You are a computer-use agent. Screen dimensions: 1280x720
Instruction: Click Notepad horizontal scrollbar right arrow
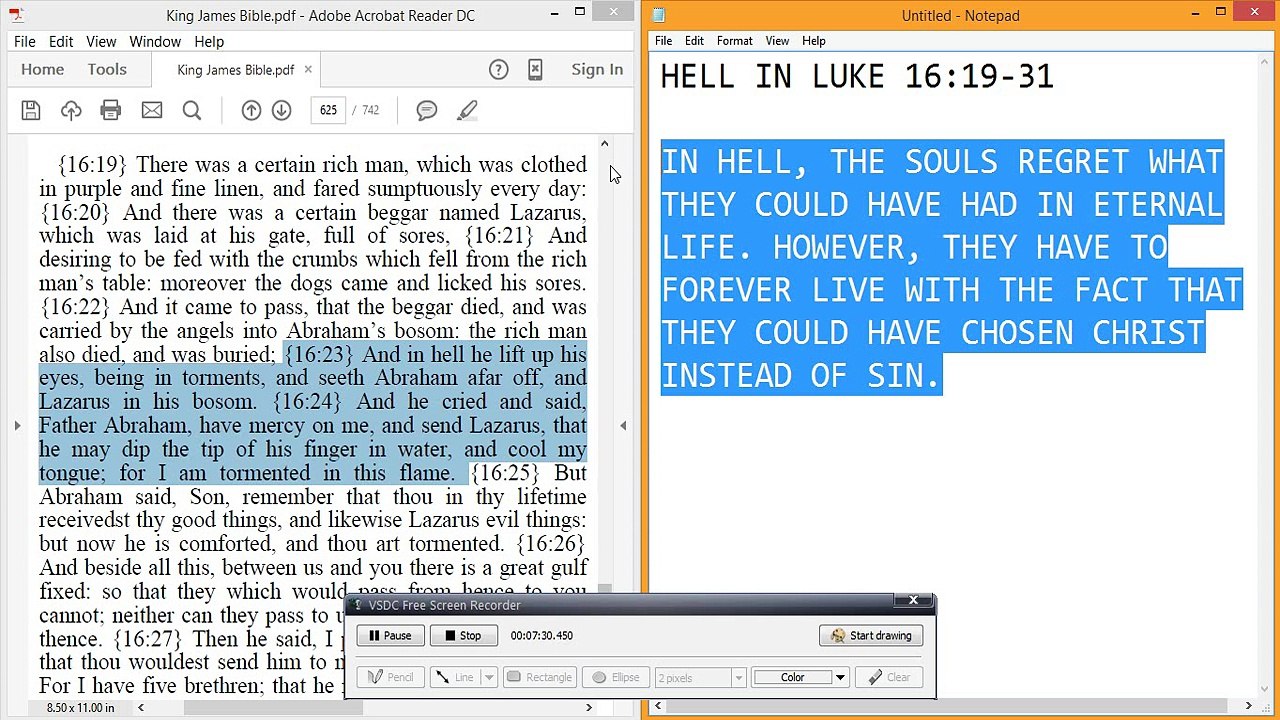pyautogui.click(x=1248, y=707)
